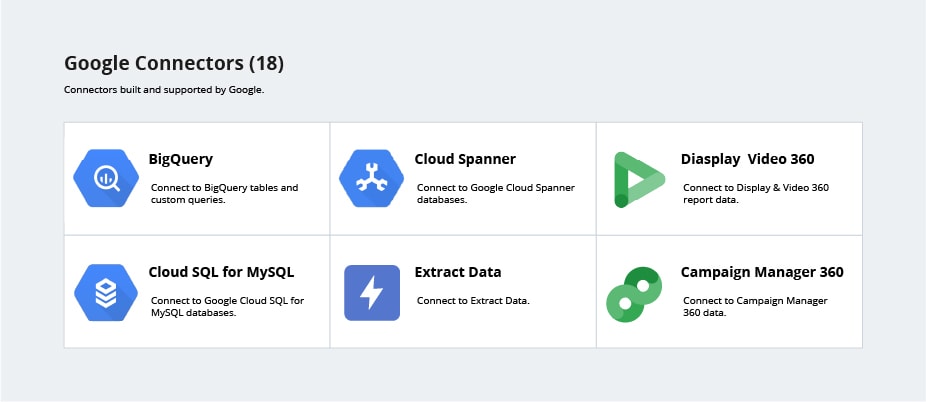
Task: Click the BigQuery hexagon icon
Action: [x=105, y=179]
